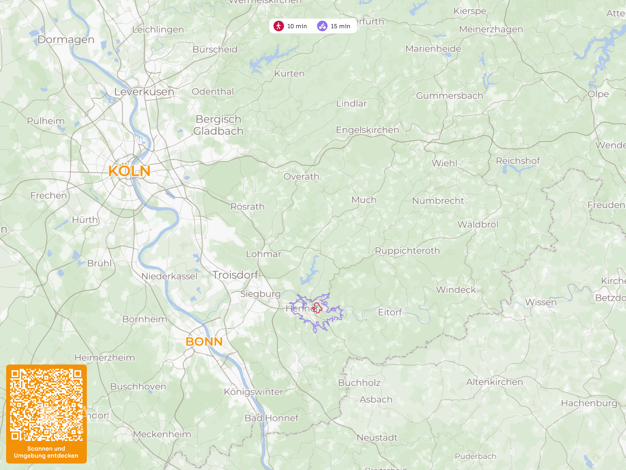Image resolution: width=626 pixels, height=470 pixels.
Task: Click the purple cycling icon in the legend
Action: coord(322,26)
